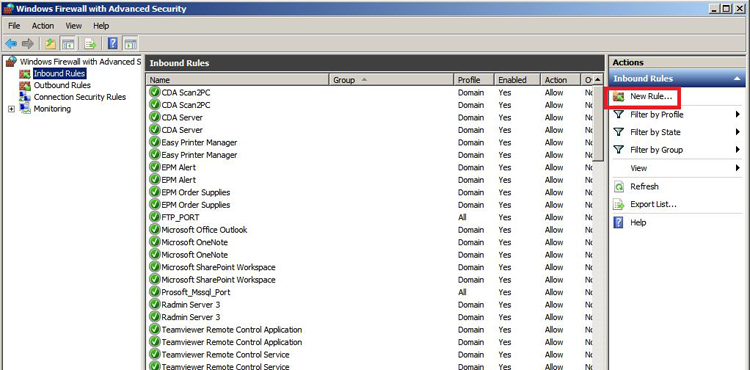Click the Filter by State funnel icon
This screenshot has height=370, width=750.
click(x=619, y=132)
